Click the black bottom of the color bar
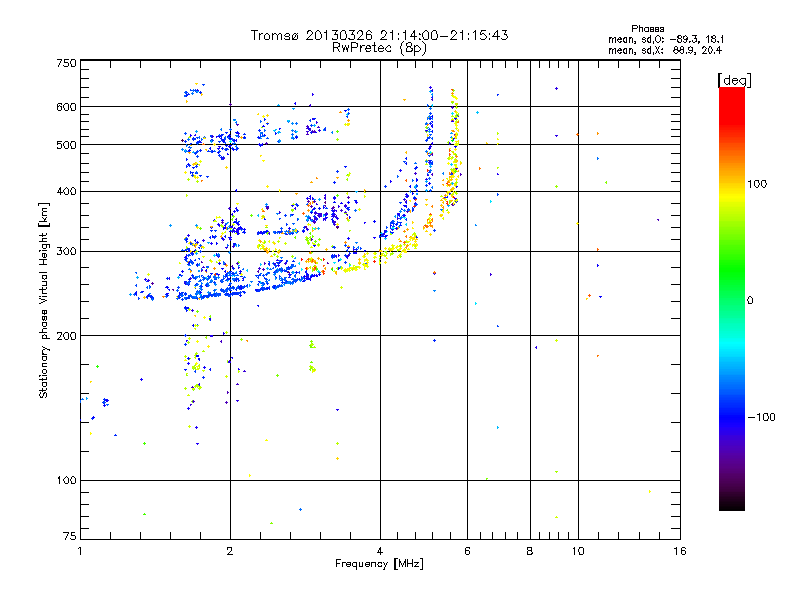Screen dimensions: 800x600 (732, 503)
